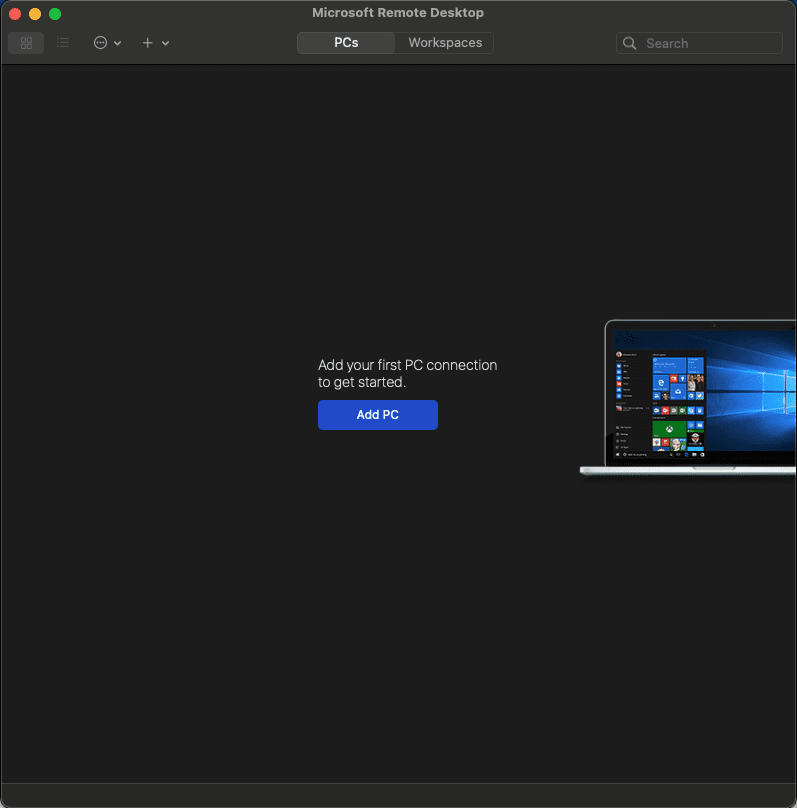Viewport: 797px width, 808px height.
Task: Switch to grid (tile) view
Action: (x=26, y=43)
